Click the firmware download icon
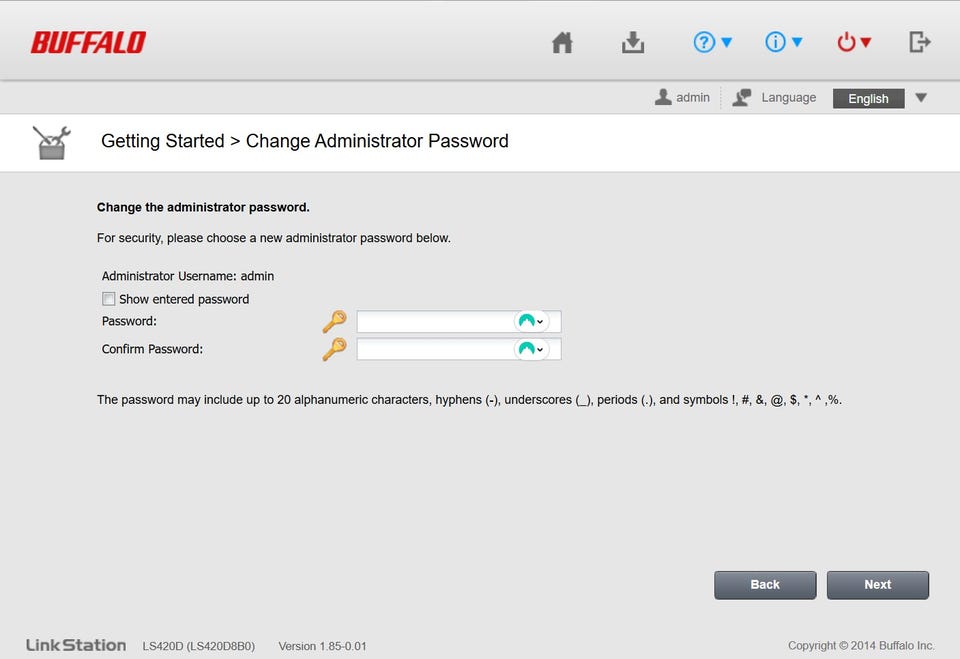Viewport: 960px width, 659px height. click(x=633, y=42)
